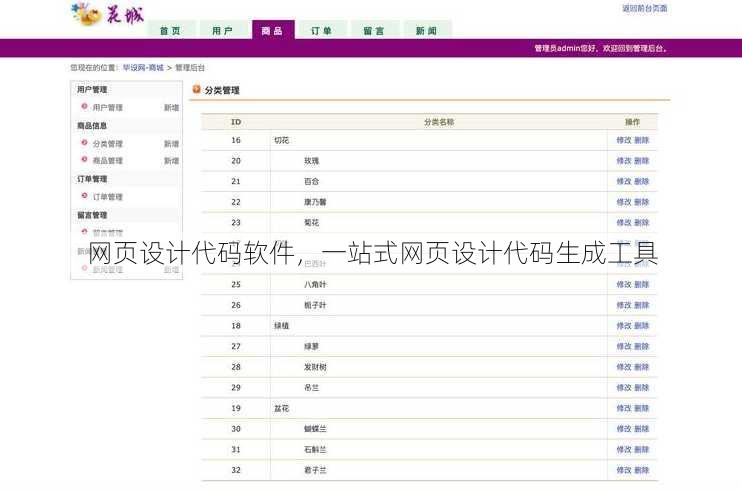
Task: Edit the 绿萝 category with 修改
Action: point(624,346)
